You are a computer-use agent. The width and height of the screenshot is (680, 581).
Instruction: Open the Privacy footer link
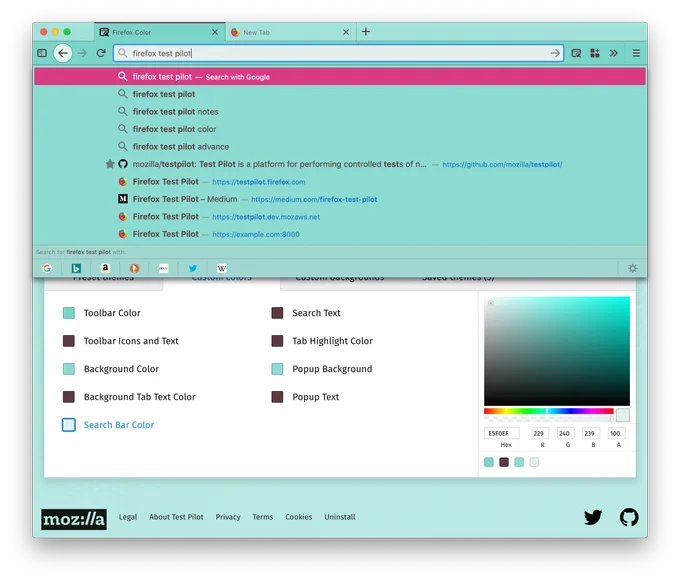(x=228, y=517)
